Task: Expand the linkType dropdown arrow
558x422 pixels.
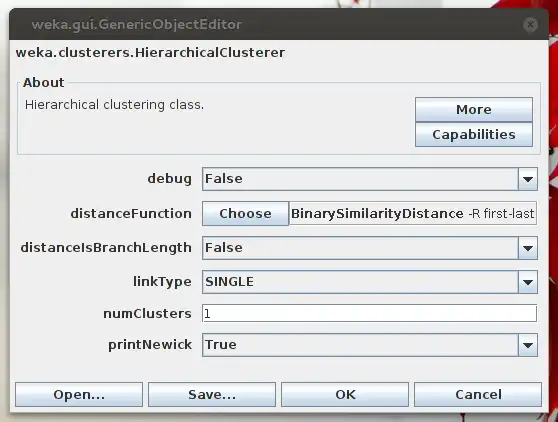Action: point(528,282)
